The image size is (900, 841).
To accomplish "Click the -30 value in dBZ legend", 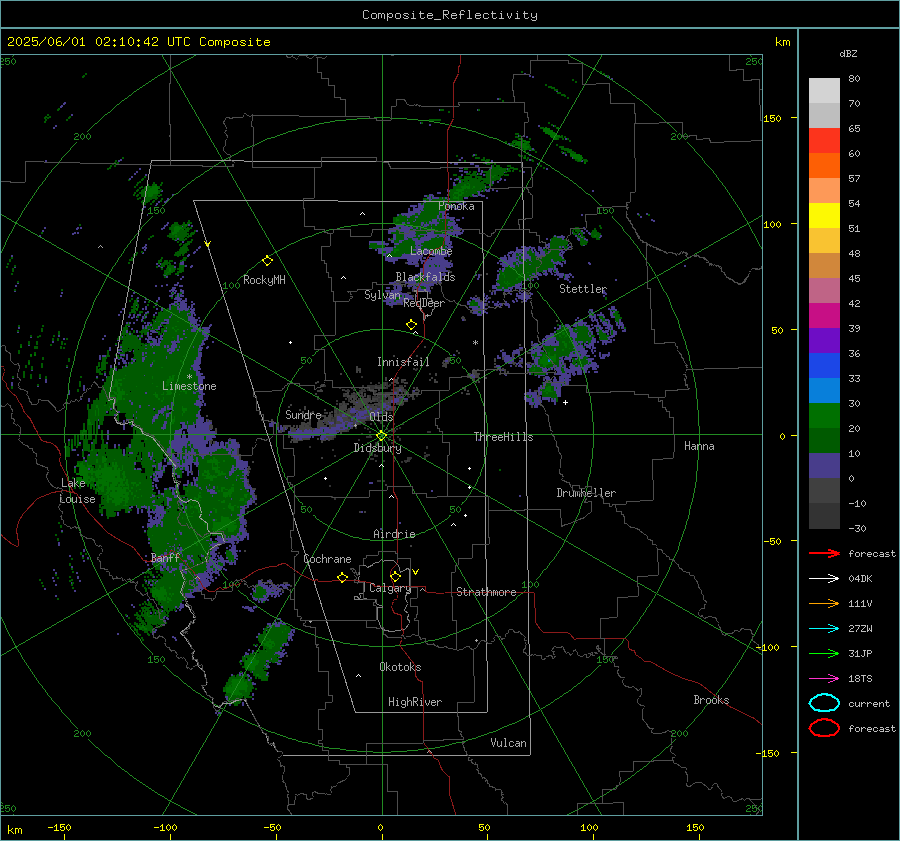I will (857, 528).
